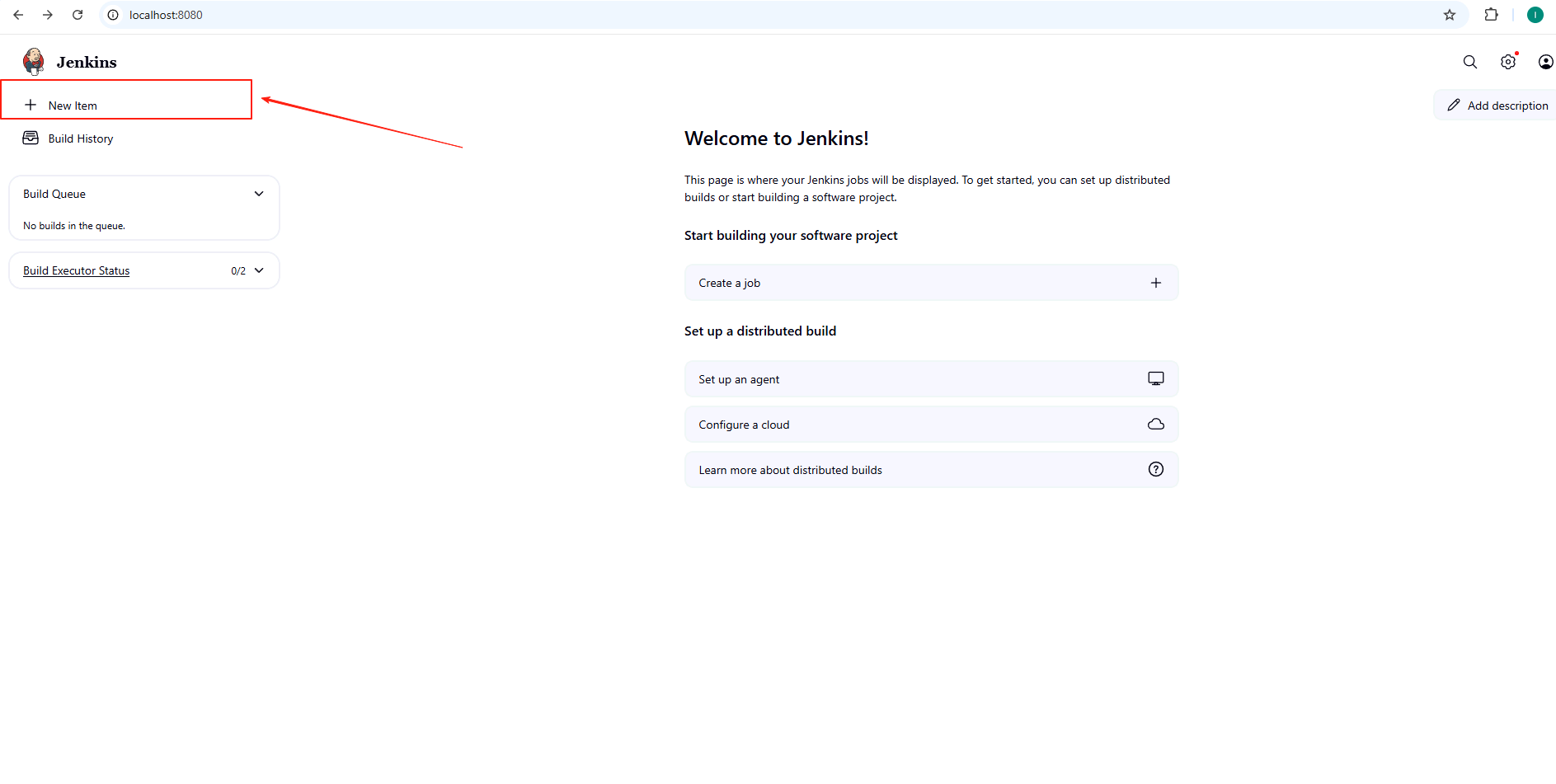Open Learn more about distributed builds
This screenshot has width=1556, height=784.
click(932, 470)
